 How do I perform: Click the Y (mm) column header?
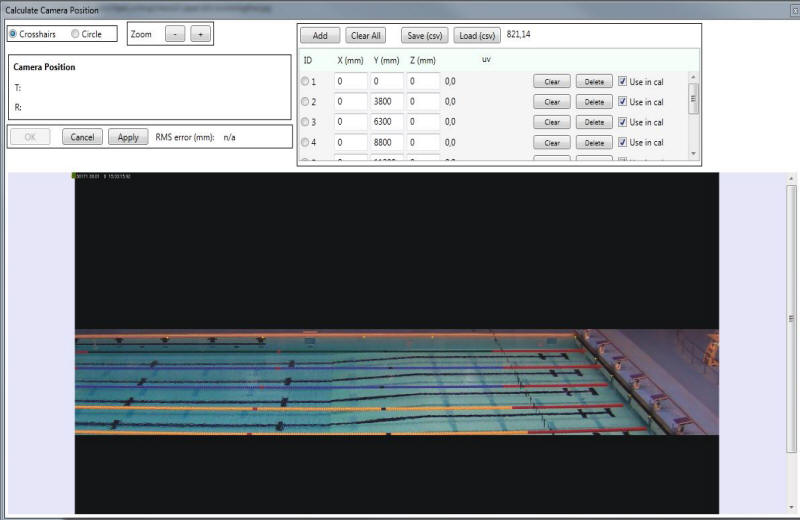point(386,60)
